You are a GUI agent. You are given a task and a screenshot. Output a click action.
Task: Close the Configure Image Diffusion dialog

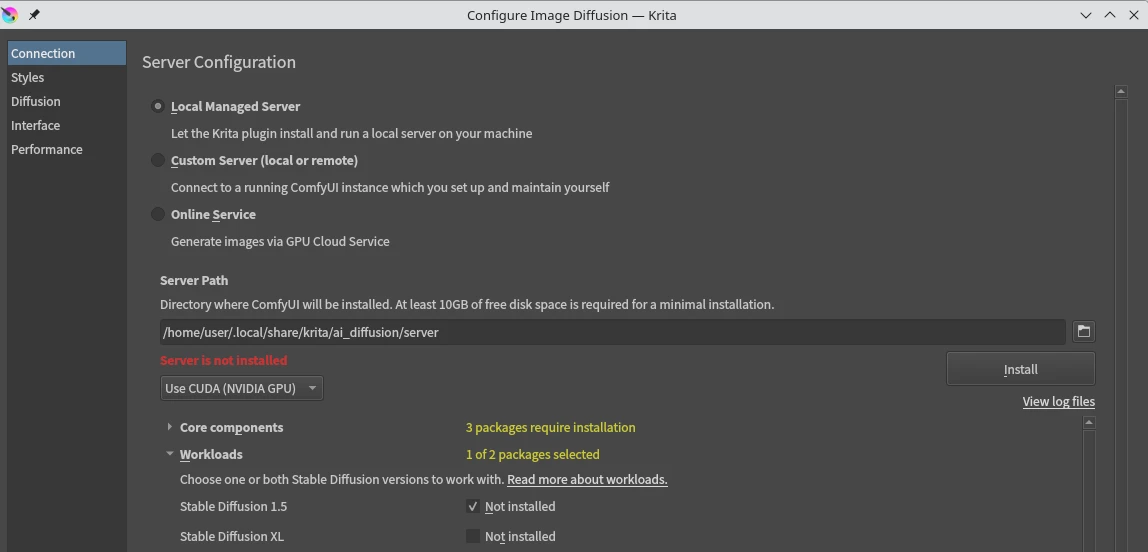click(1133, 15)
